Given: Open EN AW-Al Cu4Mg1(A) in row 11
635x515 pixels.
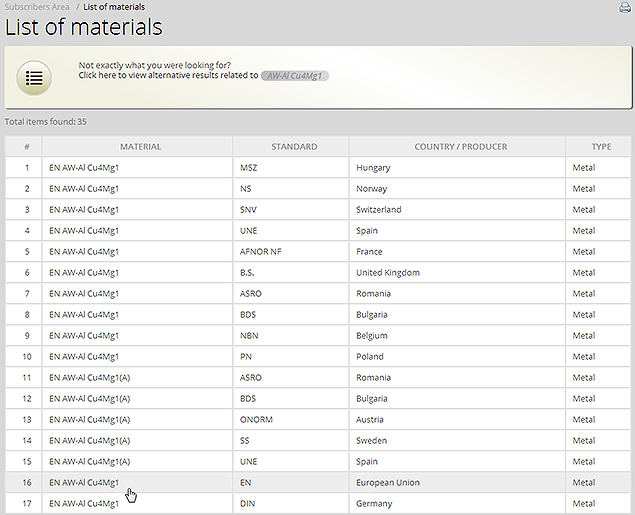Looking at the screenshot, I should pyautogui.click(x=89, y=378).
